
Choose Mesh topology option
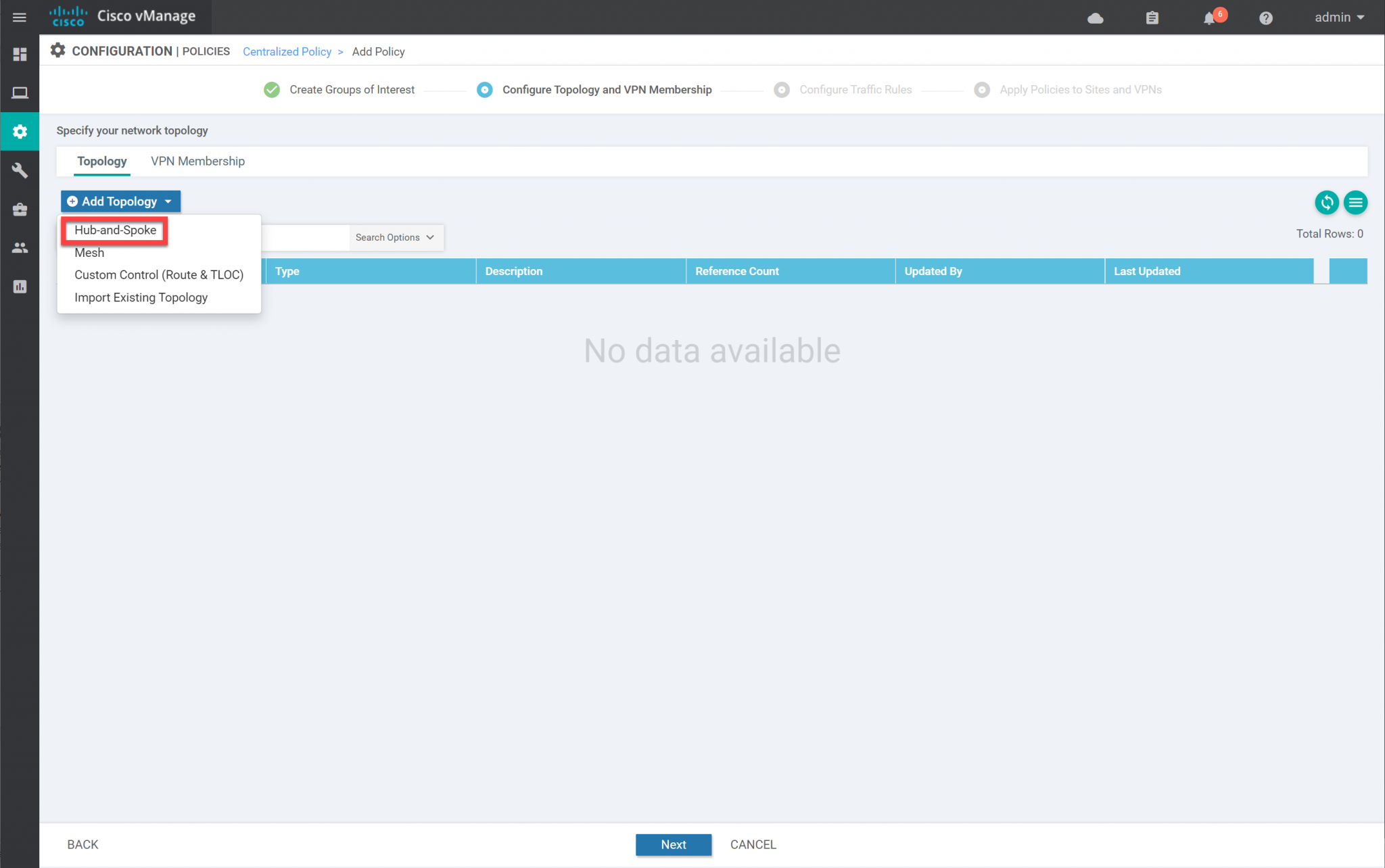[89, 252]
